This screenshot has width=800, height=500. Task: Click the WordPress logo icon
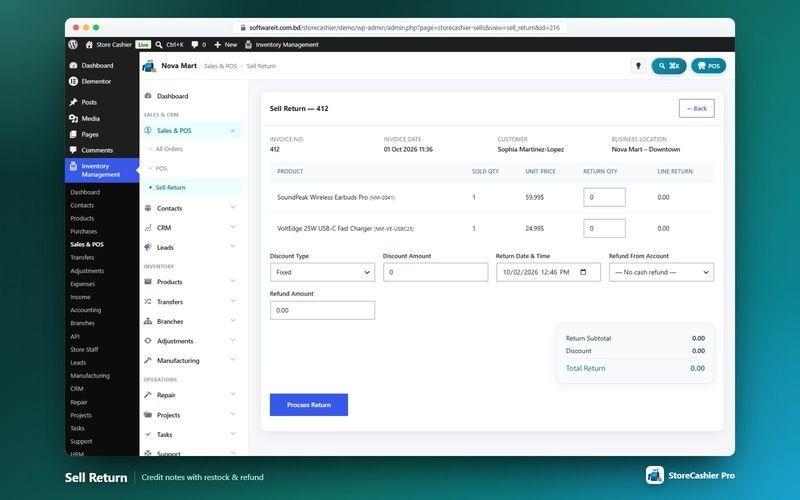pos(73,44)
